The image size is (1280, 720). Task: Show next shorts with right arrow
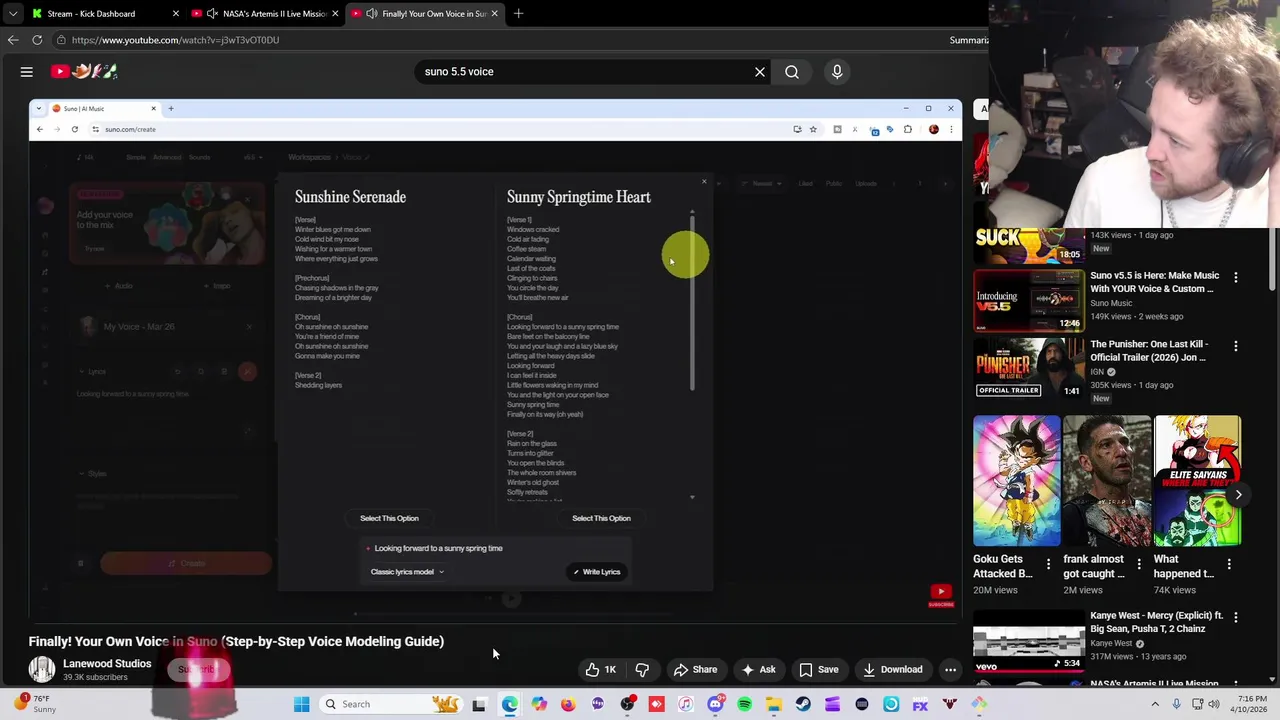pos(1238,495)
